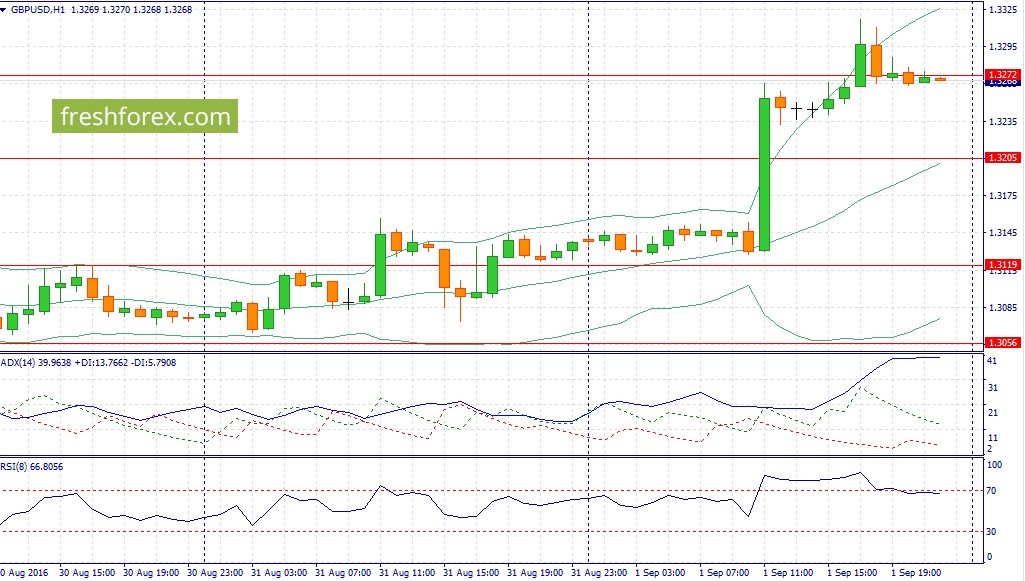1025x581 pixels.
Task: Click the RSI 30 level scale value
Action: tap(991, 532)
